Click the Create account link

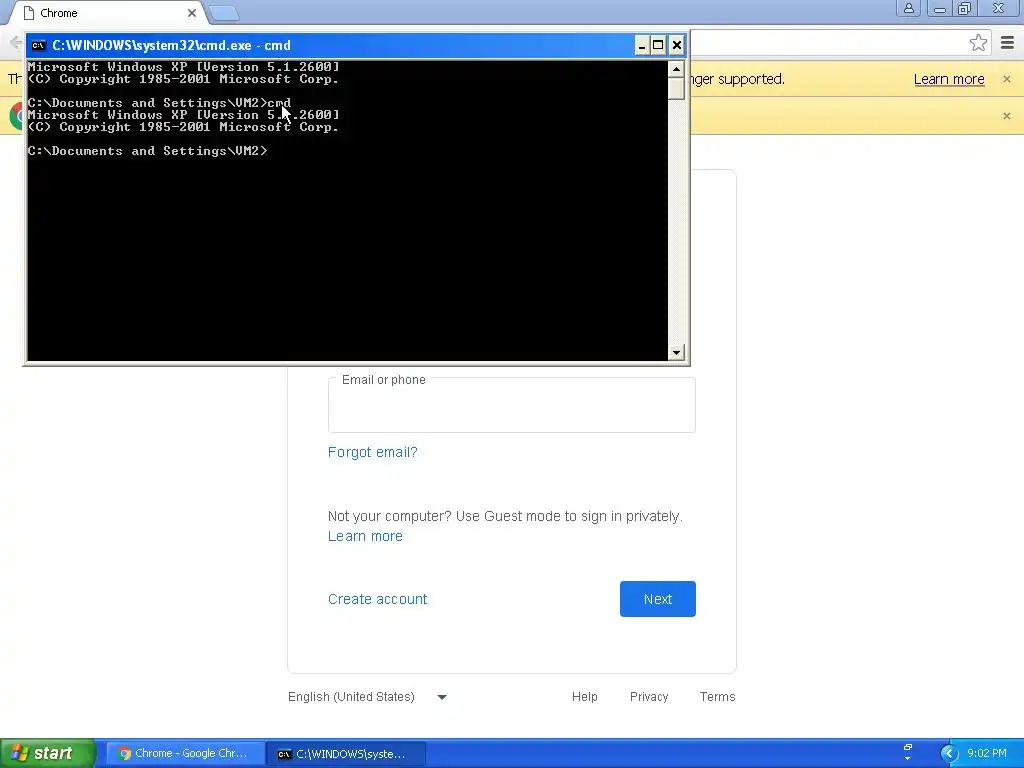click(x=377, y=599)
